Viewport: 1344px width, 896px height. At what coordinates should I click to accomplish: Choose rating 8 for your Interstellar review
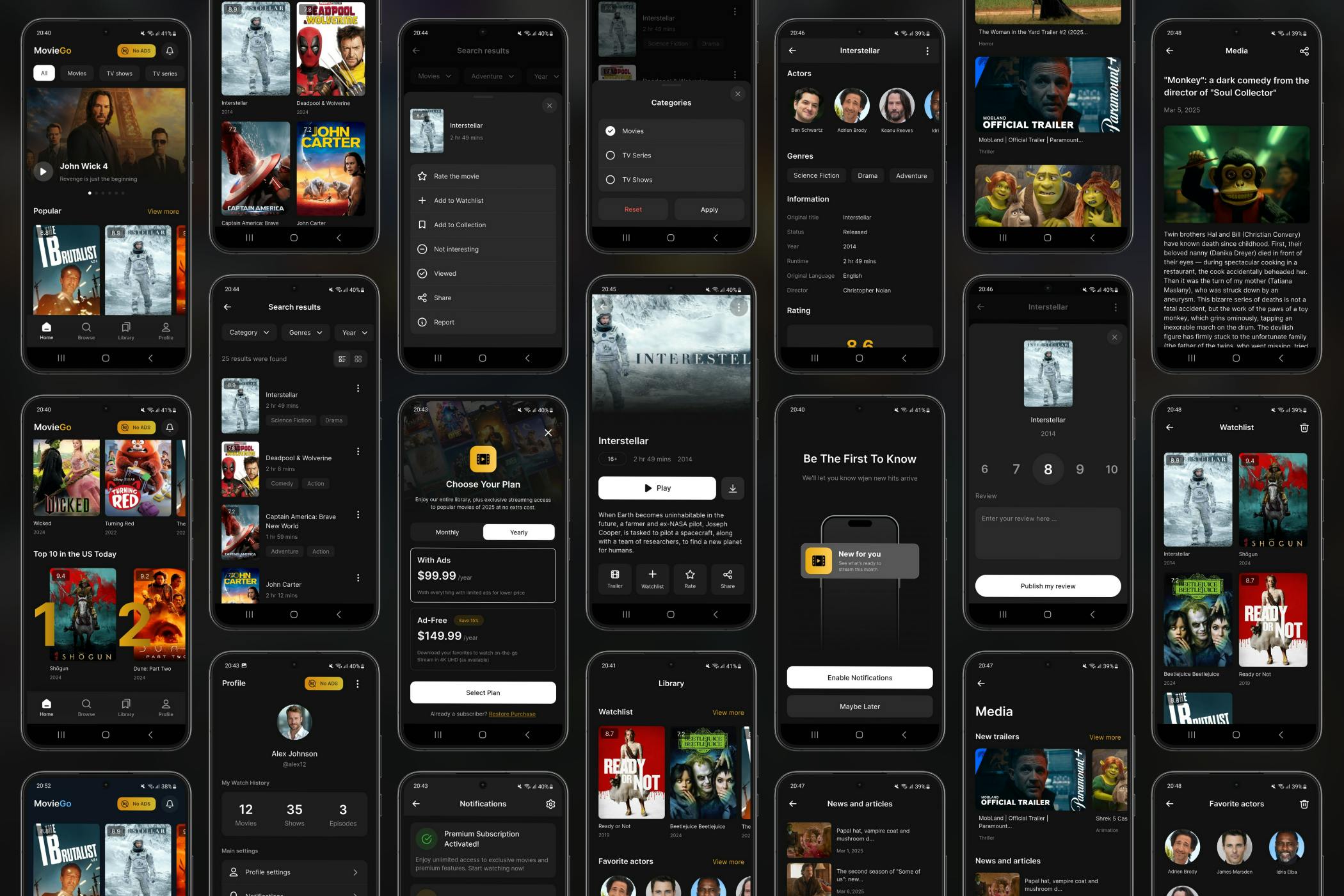pyautogui.click(x=1048, y=469)
